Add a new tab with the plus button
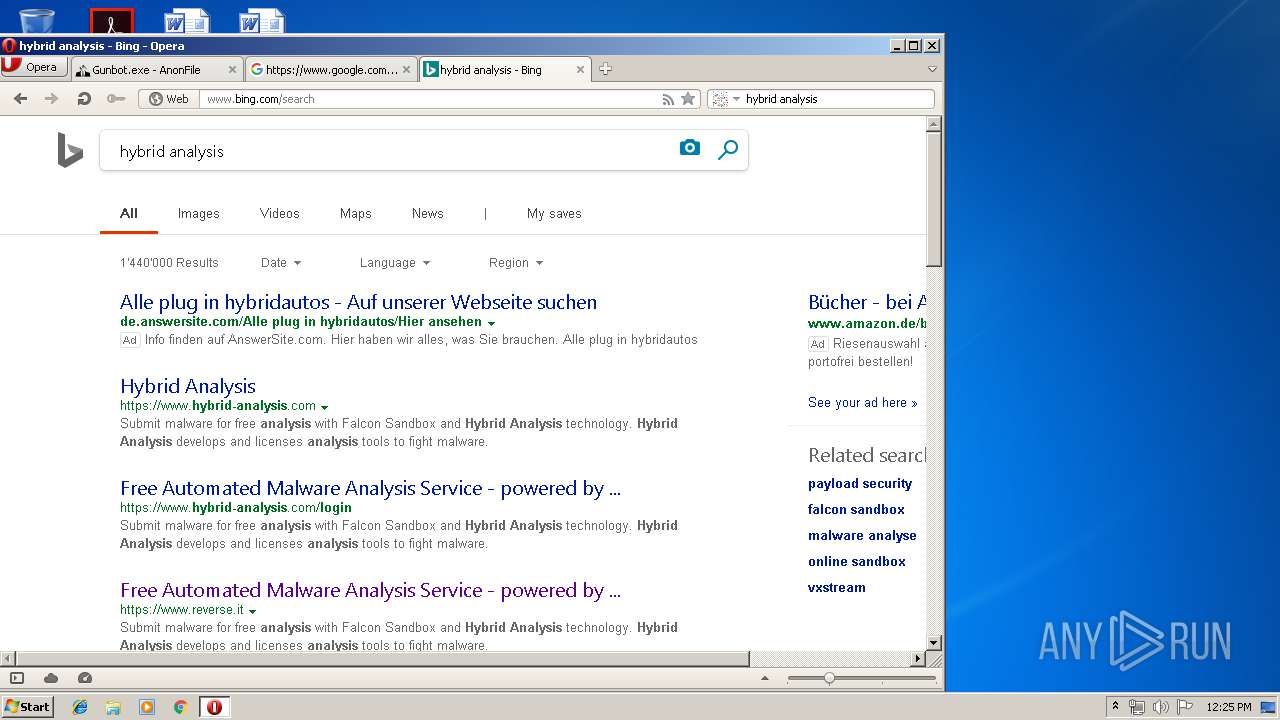The height and width of the screenshot is (720, 1280). [605, 69]
